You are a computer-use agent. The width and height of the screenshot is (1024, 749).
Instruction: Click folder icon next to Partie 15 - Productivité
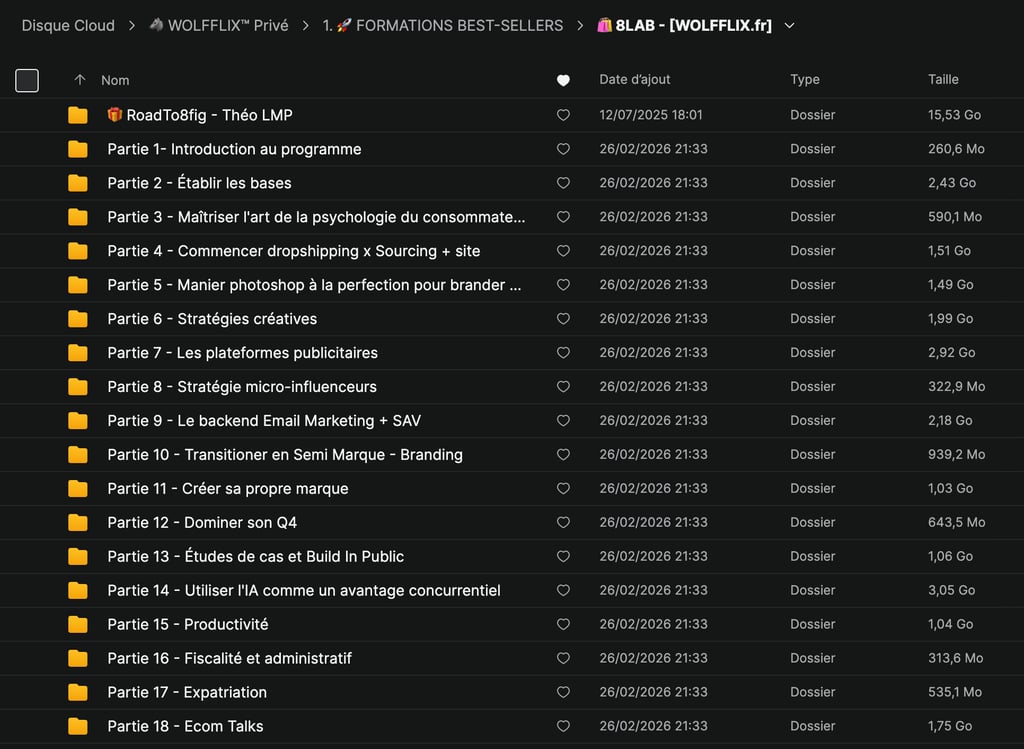tap(78, 625)
